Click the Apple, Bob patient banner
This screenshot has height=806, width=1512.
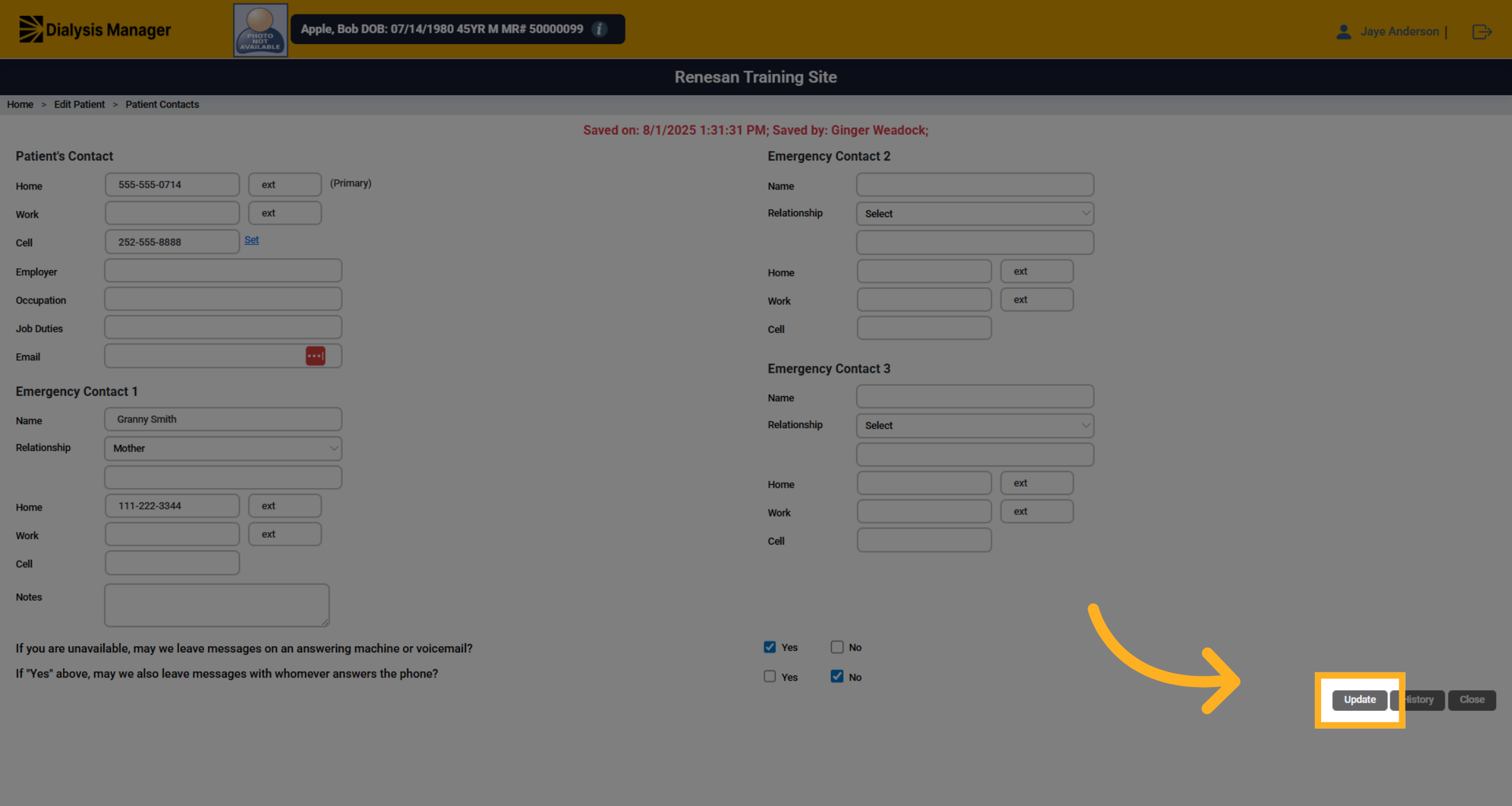point(457,29)
